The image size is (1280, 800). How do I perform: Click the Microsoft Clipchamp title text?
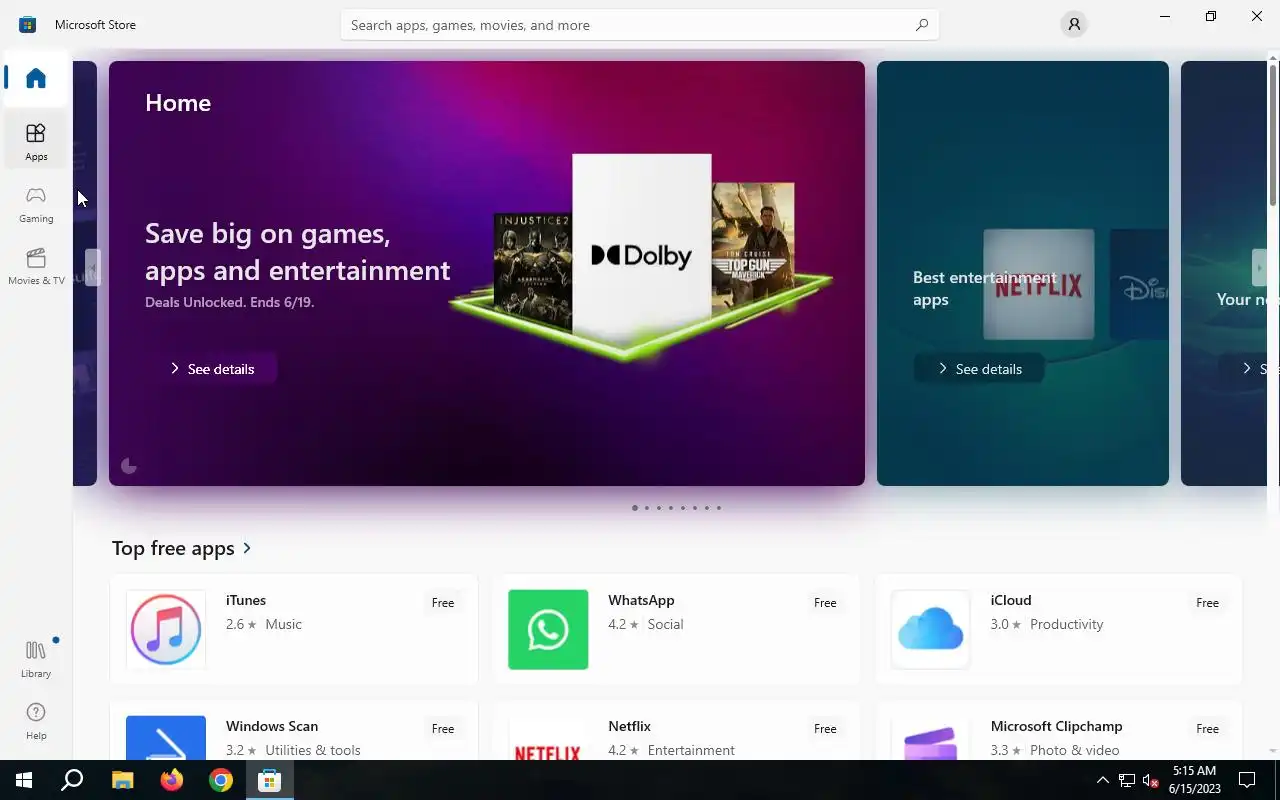(x=1057, y=726)
